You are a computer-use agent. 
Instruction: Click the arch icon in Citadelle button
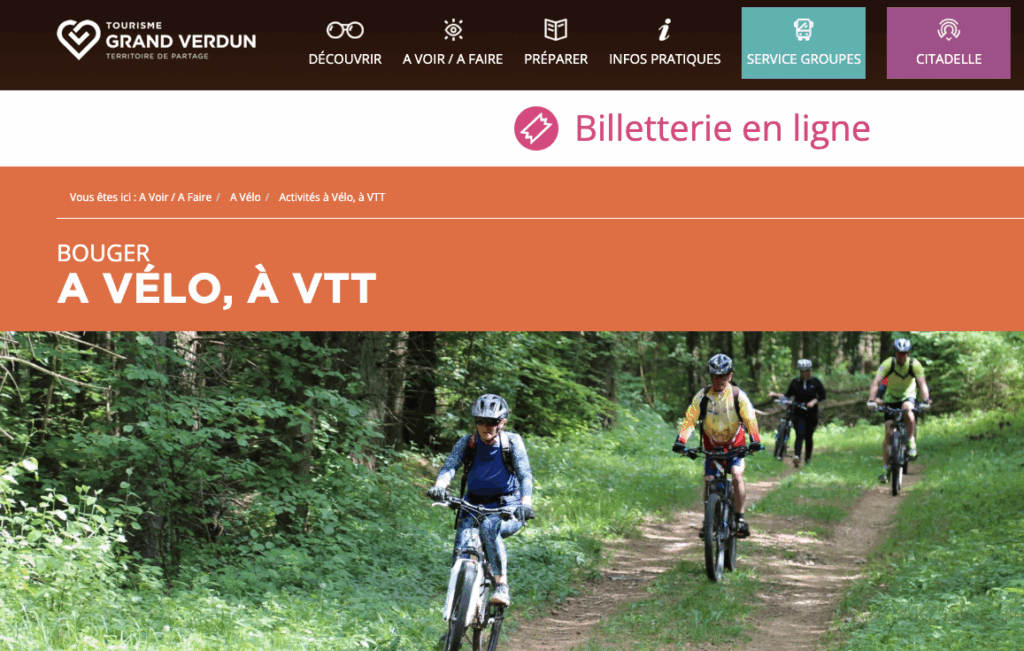coord(948,29)
